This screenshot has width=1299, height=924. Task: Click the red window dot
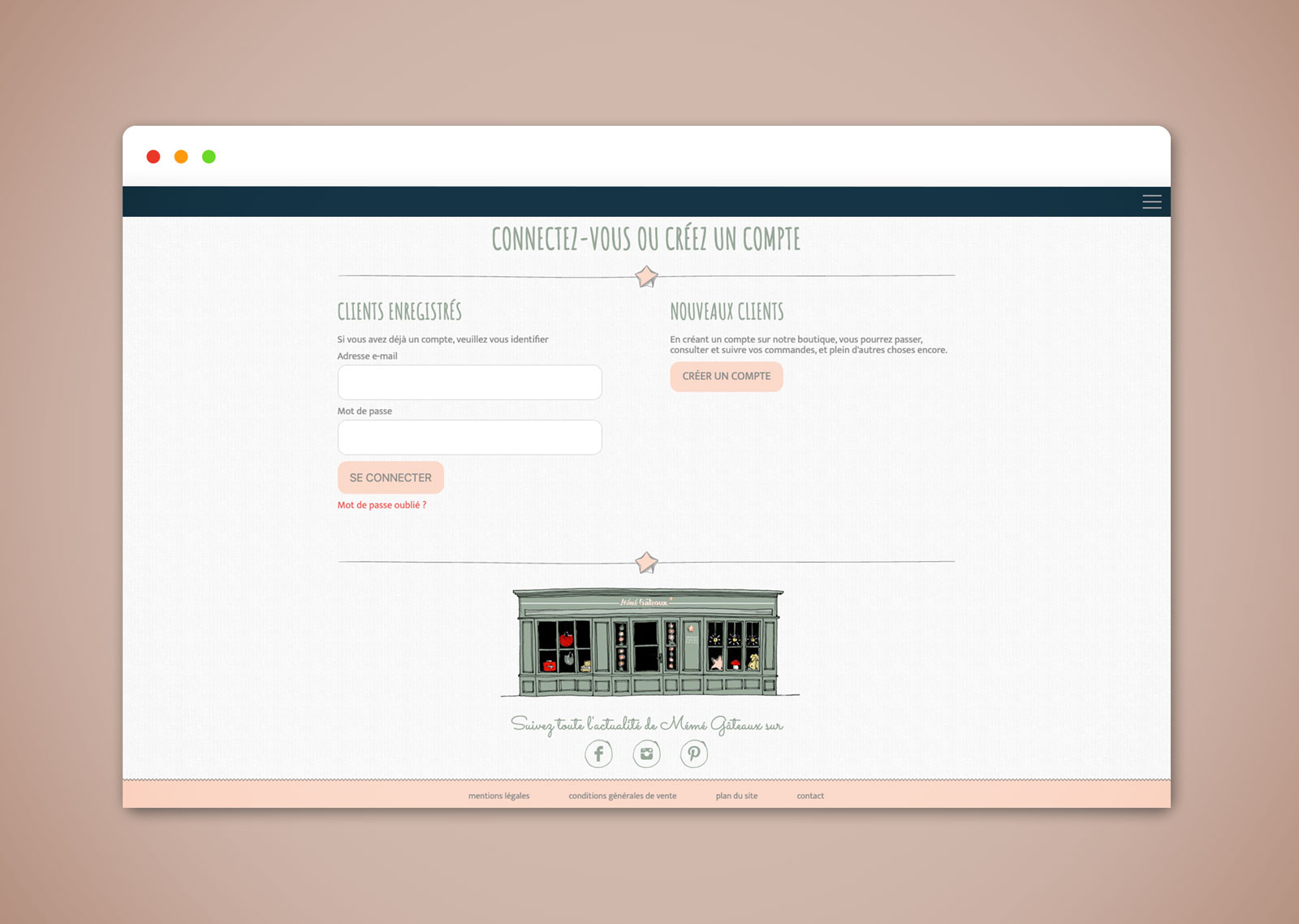pyautogui.click(x=153, y=157)
